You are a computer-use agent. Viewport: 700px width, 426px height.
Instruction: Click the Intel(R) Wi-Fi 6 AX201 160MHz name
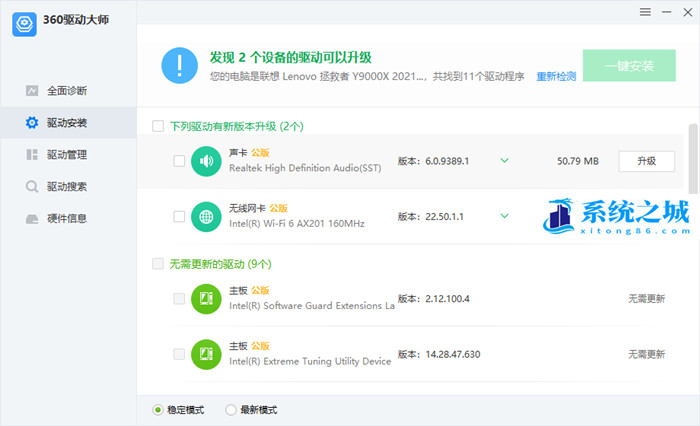297,223
